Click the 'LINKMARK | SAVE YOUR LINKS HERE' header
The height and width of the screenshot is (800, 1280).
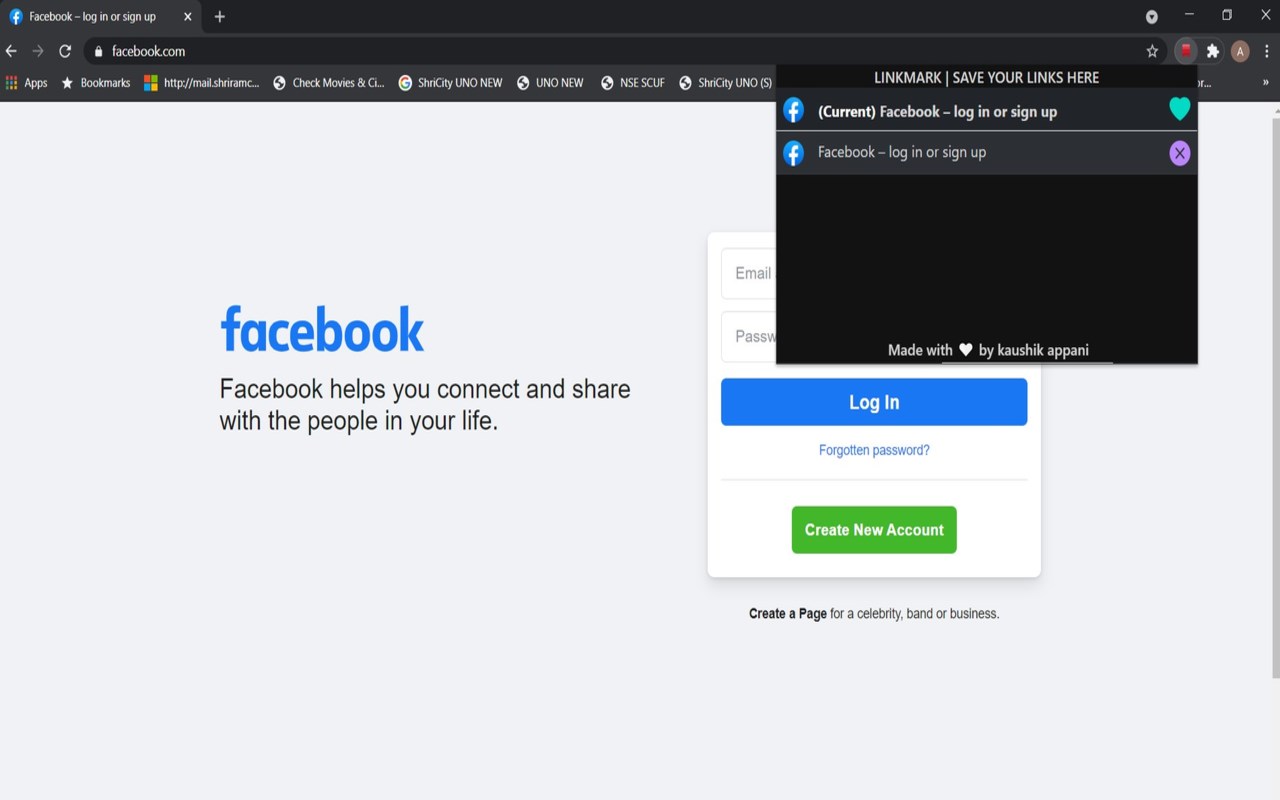click(x=986, y=77)
